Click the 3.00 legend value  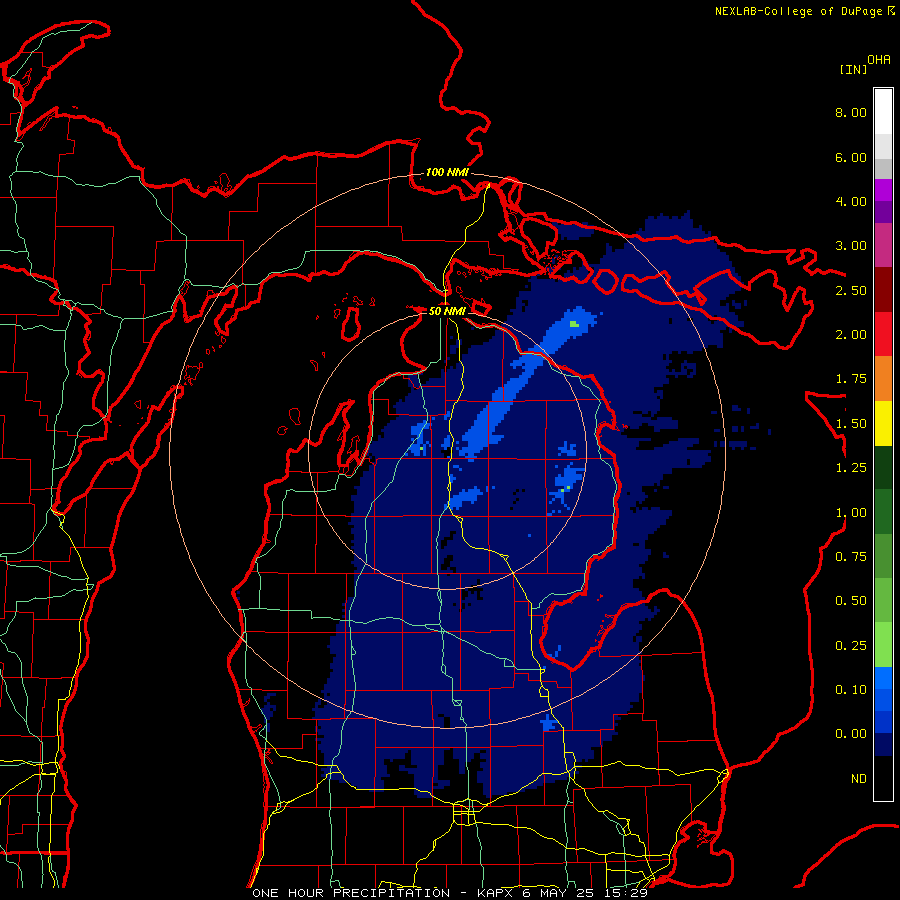tap(851, 246)
